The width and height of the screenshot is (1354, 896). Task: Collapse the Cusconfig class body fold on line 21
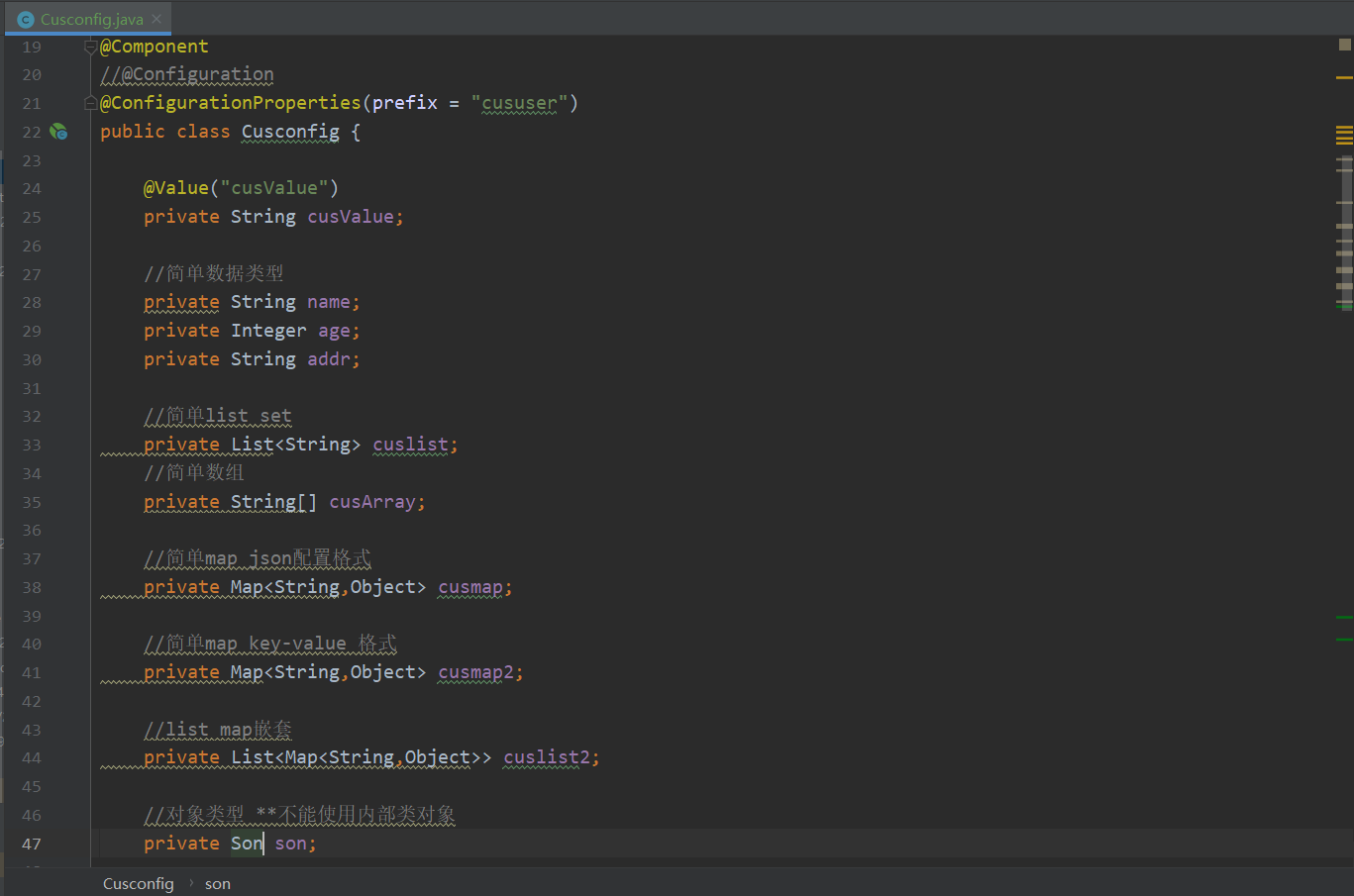(x=89, y=102)
